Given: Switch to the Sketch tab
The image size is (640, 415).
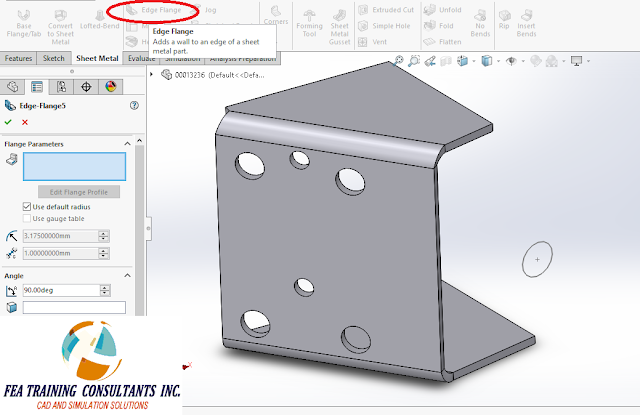Looking at the screenshot, I should (53, 58).
